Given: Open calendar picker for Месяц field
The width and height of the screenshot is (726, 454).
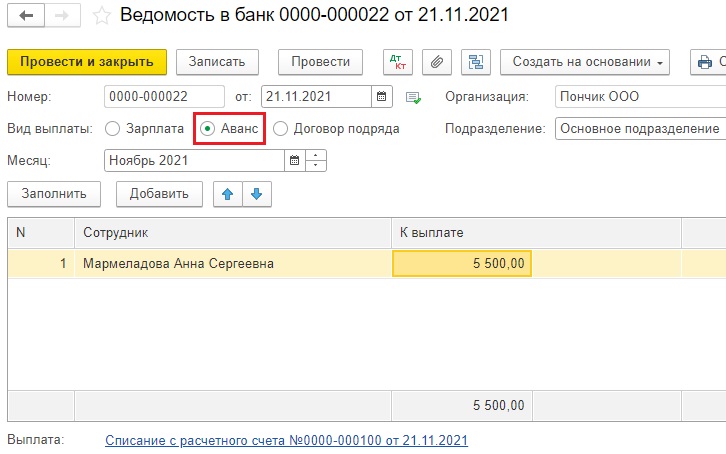Looking at the screenshot, I should 294,161.
